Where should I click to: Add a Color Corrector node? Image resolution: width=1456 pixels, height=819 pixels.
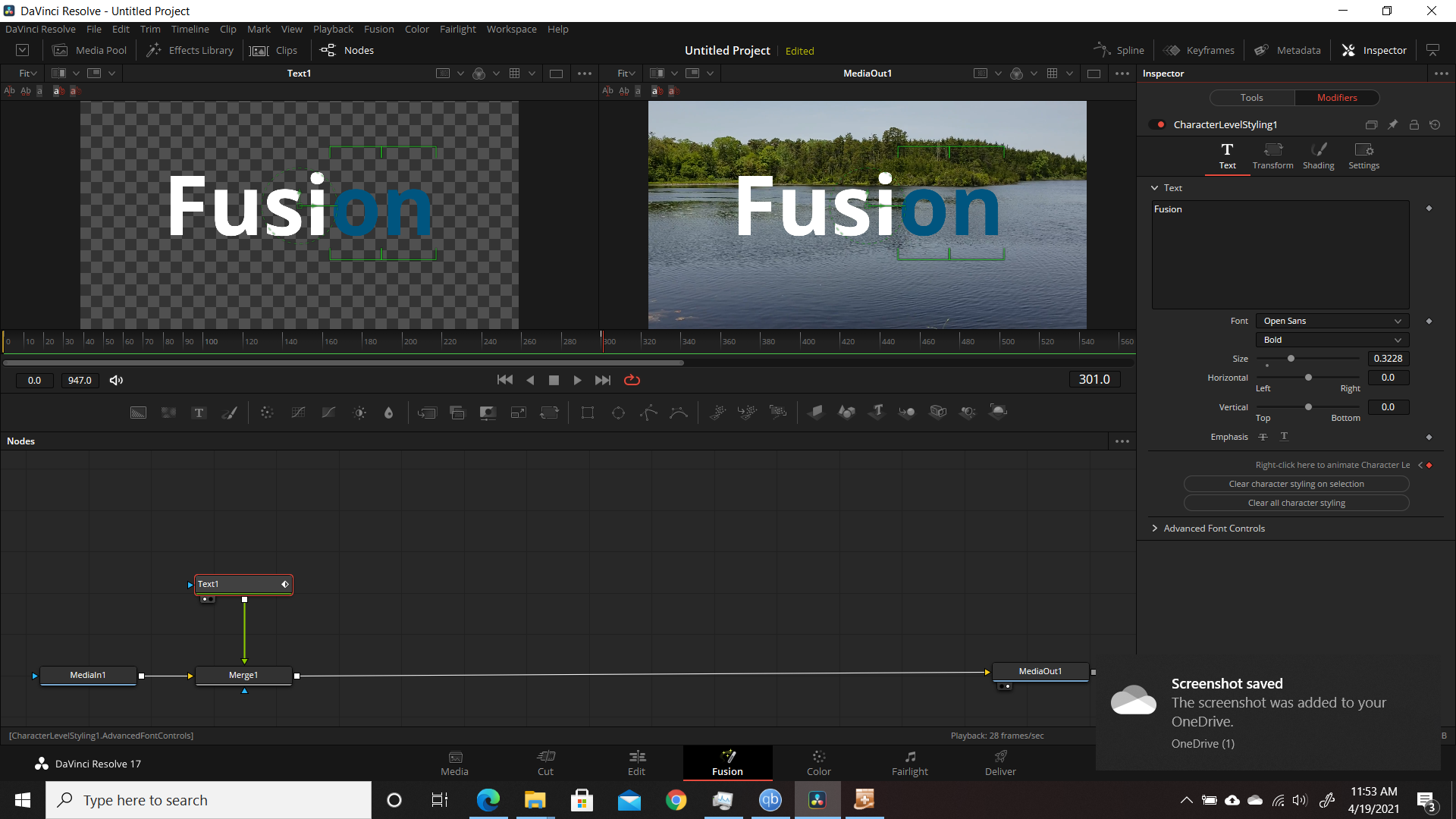(267, 413)
